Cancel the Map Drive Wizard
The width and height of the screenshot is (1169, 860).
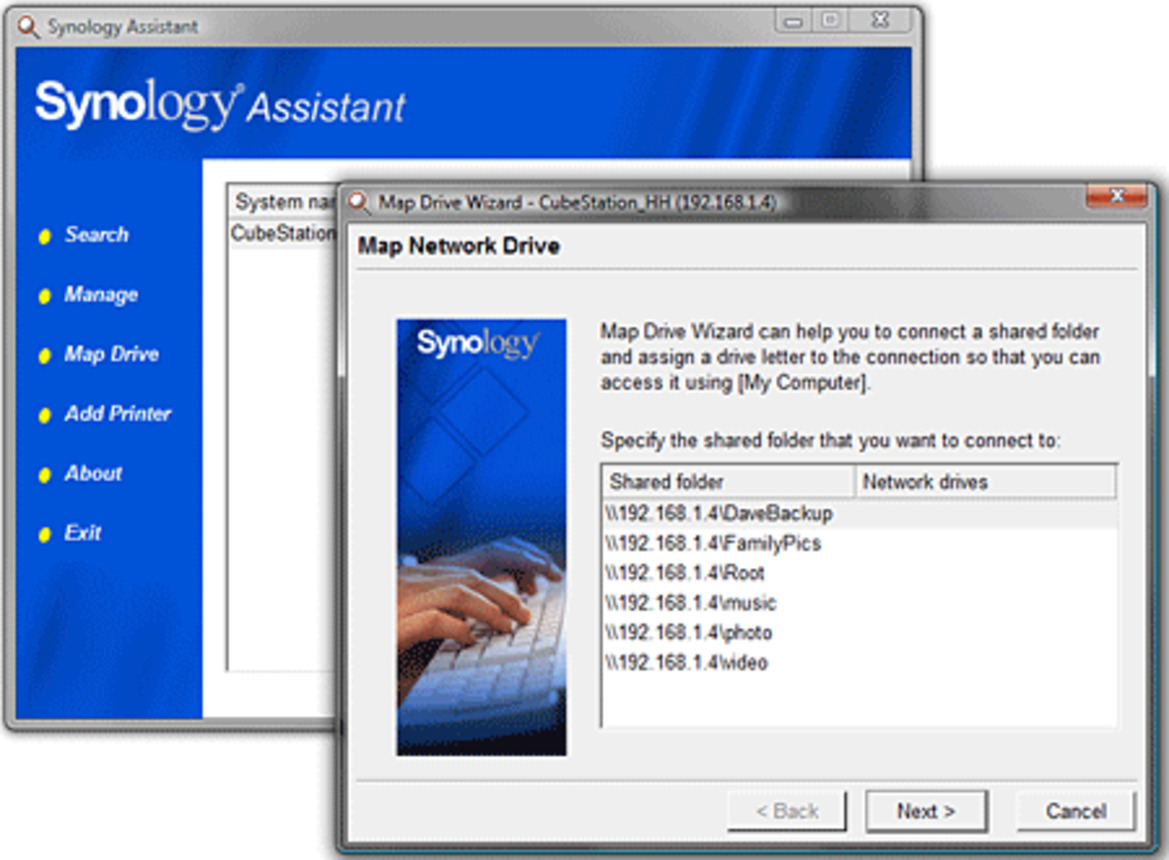1076,811
